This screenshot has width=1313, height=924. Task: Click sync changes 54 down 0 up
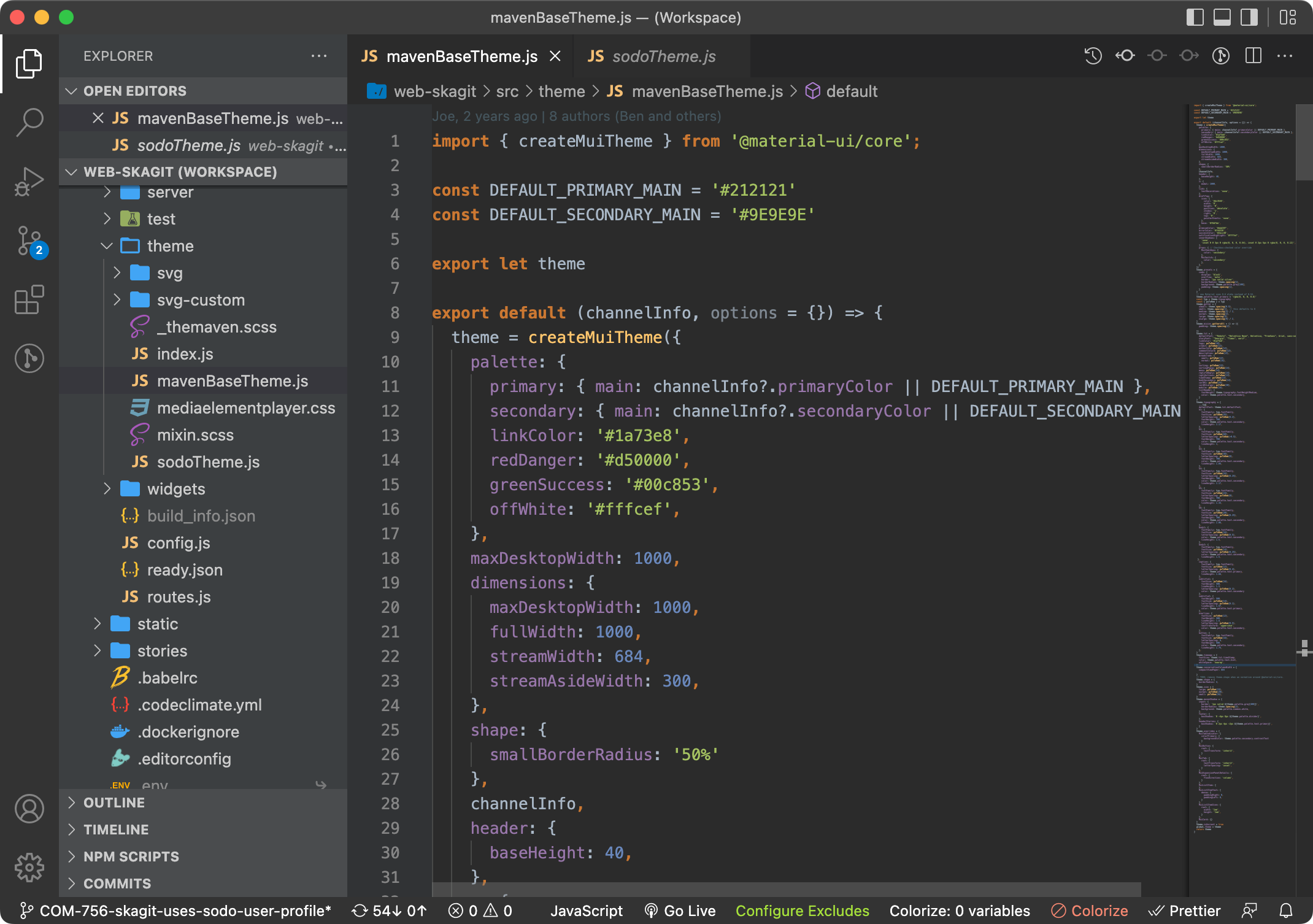pyautogui.click(x=389, y=911)
